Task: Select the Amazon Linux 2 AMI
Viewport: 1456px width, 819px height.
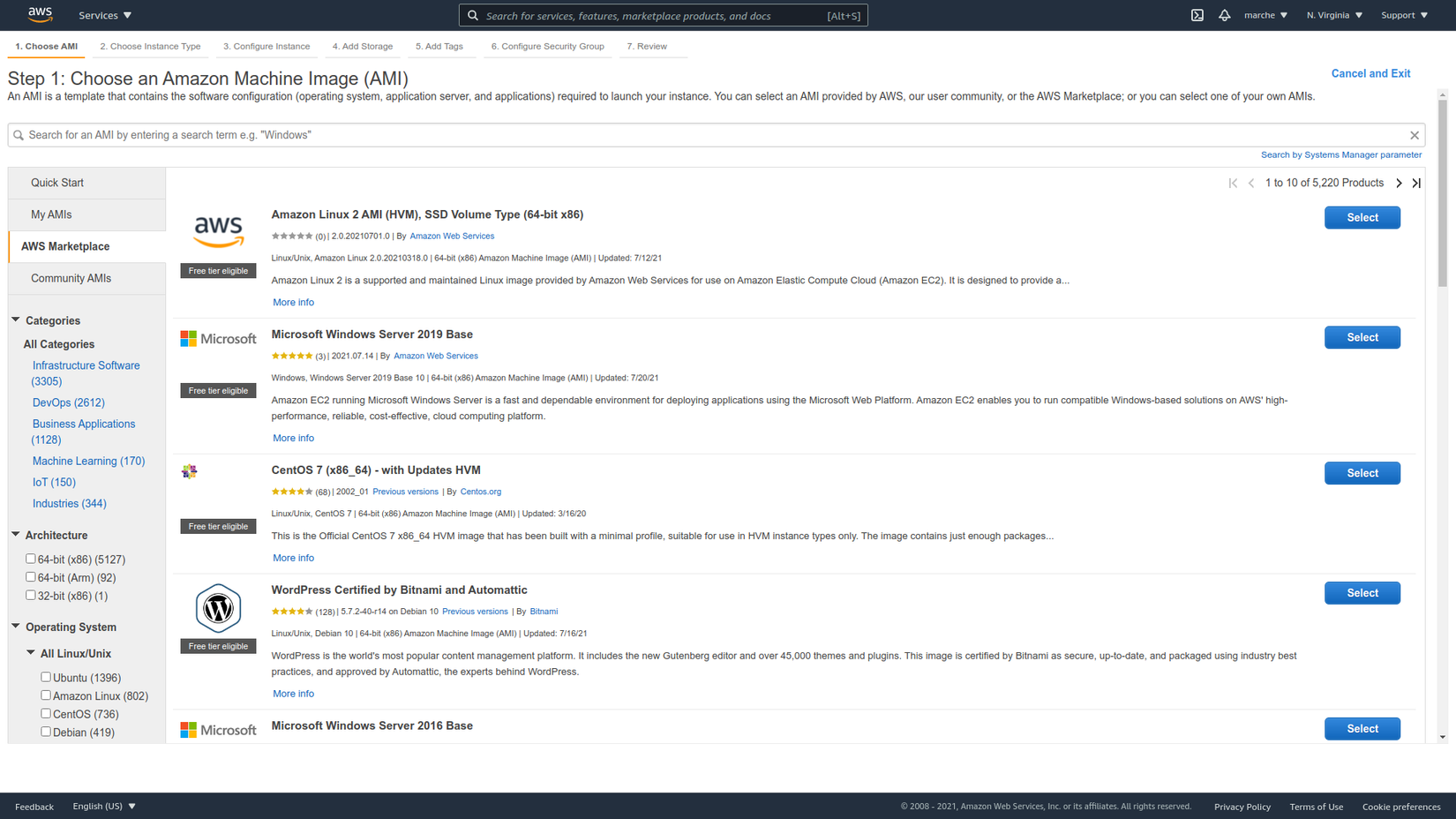Action: tap(1362, 217)
